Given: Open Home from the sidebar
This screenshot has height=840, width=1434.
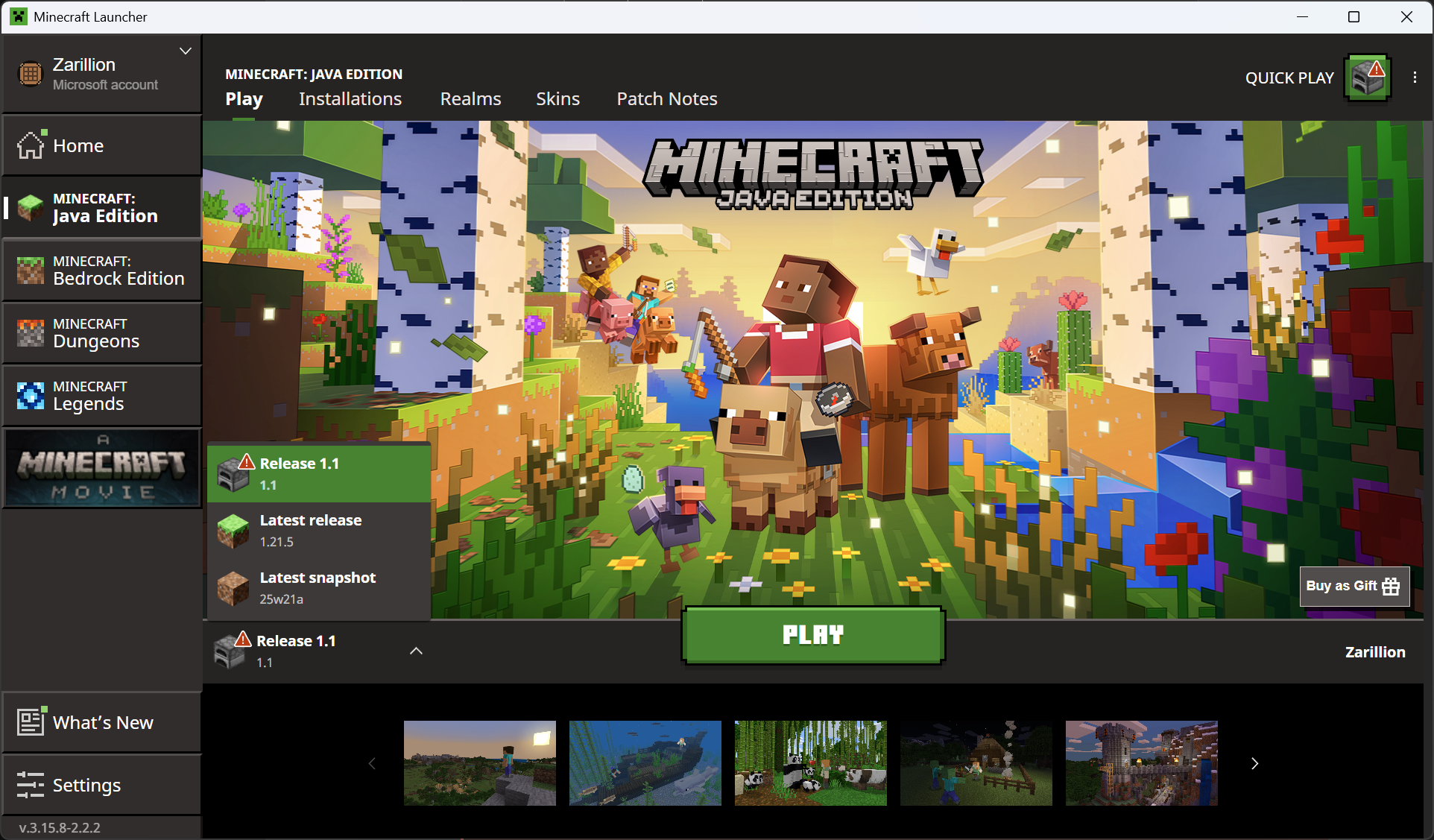Looking at the screenshot, I should (102, 145).
